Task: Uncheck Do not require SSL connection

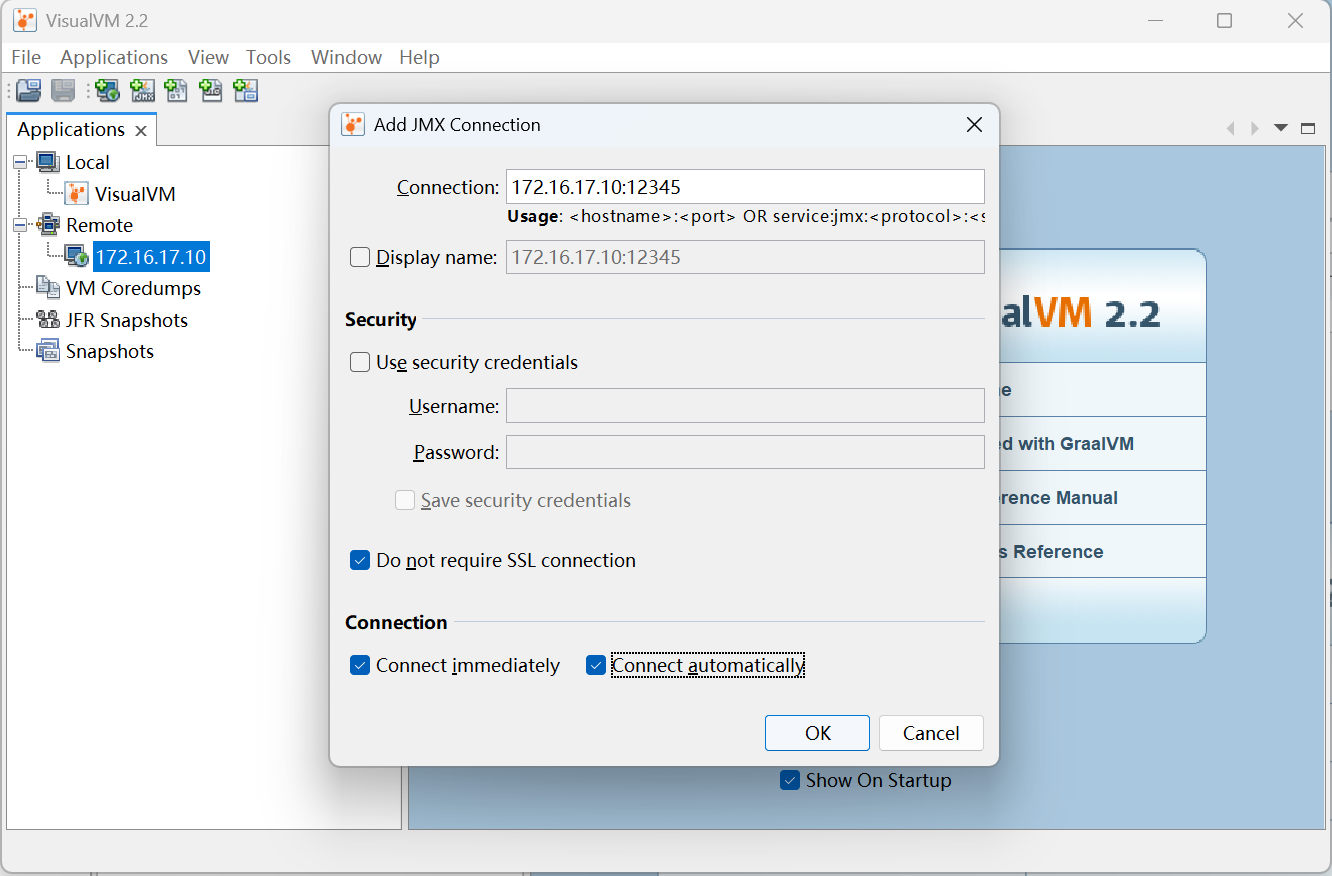Action: 360,560
